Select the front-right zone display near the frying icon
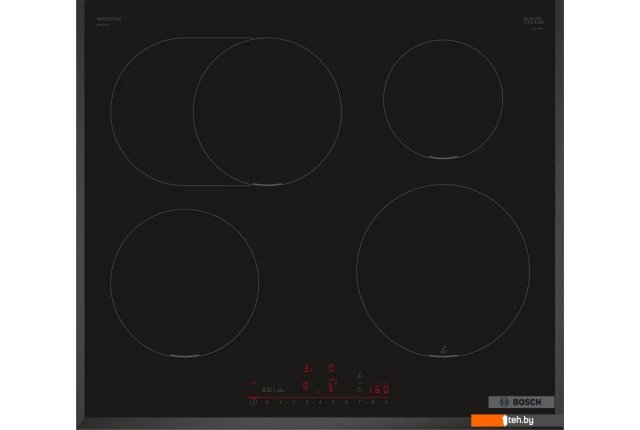This screenshot has height=430, width=640. [x=332, y=386]
